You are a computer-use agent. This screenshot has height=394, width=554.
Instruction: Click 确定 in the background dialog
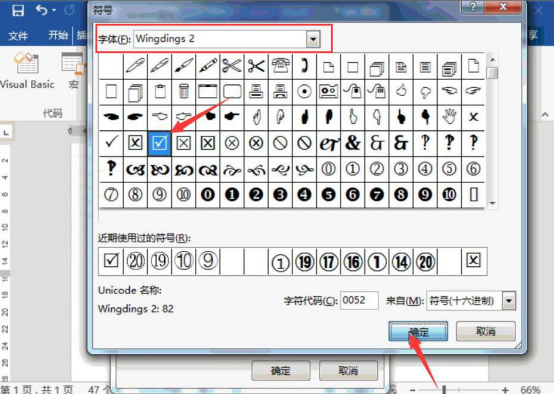[x=281, y=370]
